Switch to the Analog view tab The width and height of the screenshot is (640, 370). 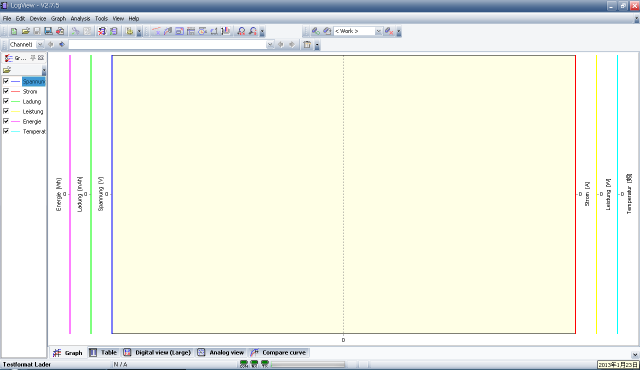click(221, 352)
